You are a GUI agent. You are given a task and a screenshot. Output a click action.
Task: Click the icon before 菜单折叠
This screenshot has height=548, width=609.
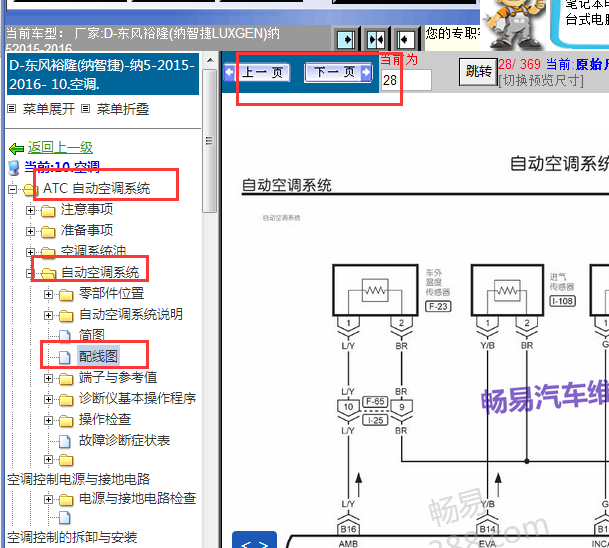click(x=85, y=109)
